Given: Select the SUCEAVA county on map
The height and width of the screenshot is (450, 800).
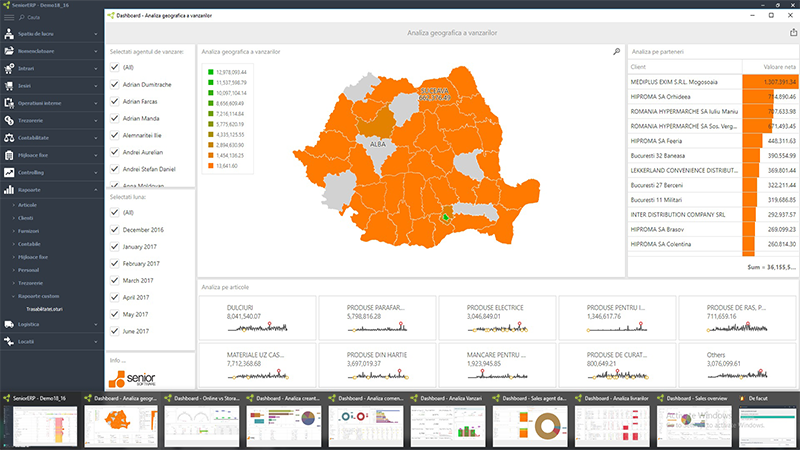Looking at the screenshot, I should click(x=435, y=94).
